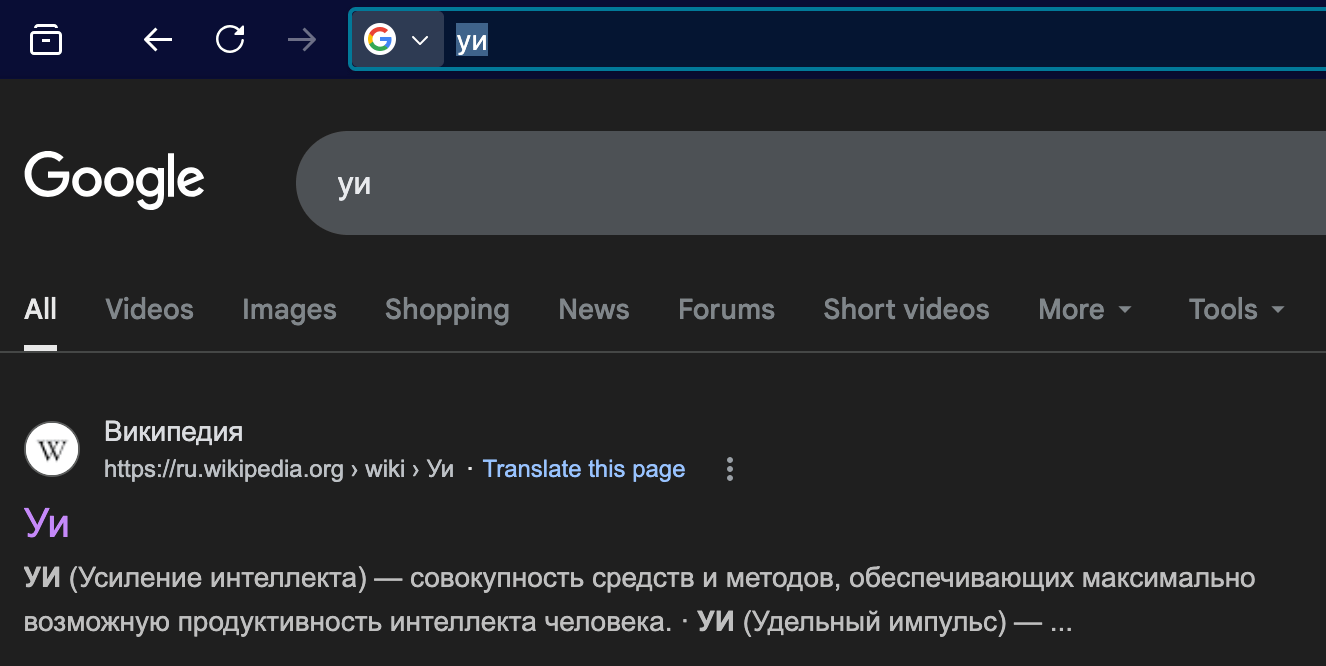The height and width of the screenshot is (666, 1326).
Task: Click the Wikipedia globe favicon on the result
Action: [51, 449]
